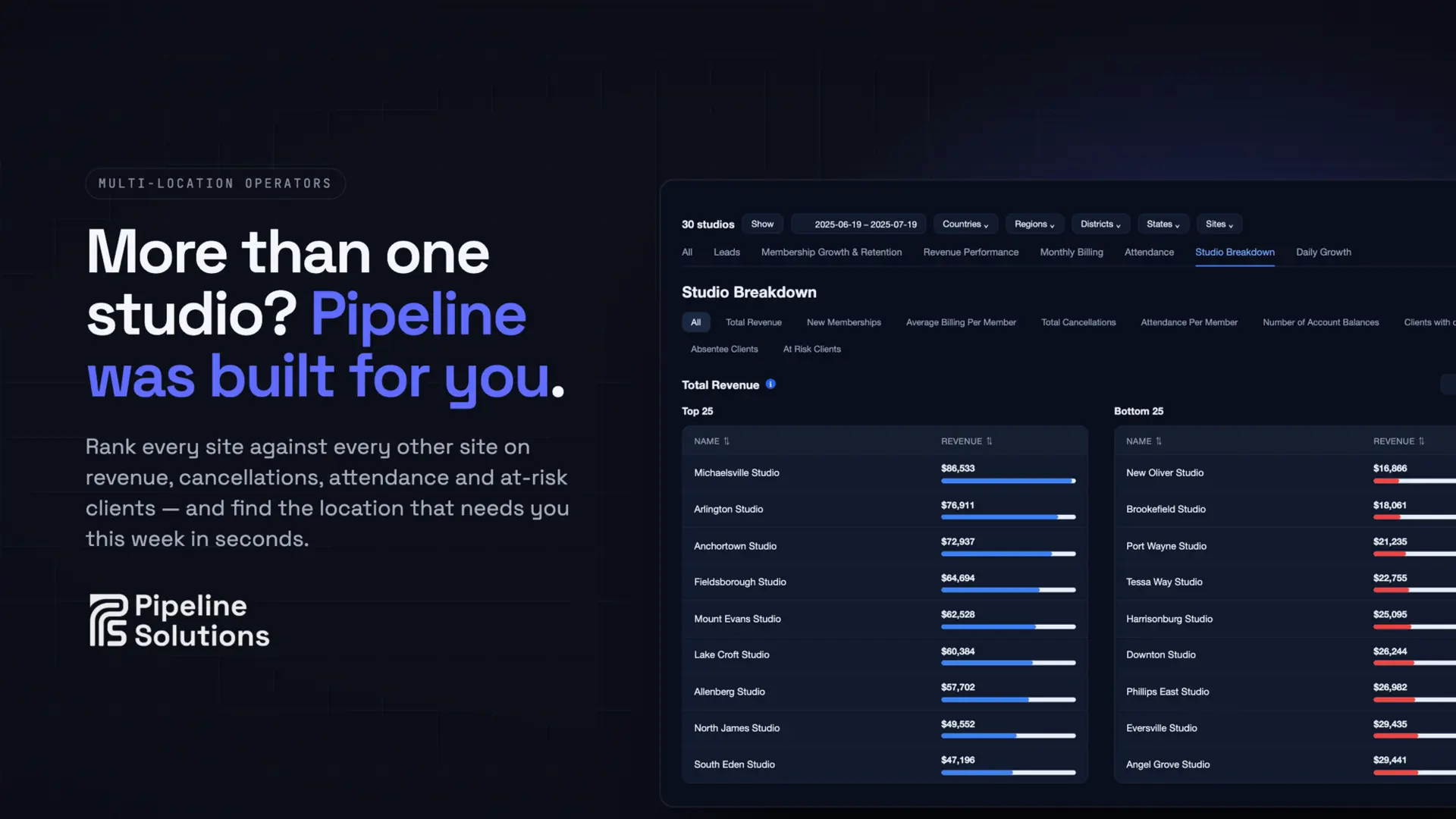Click the Anchortown Studio name
Image resolution: width=1456 pixels, height=819 pixels.
[x=735, y=546]
